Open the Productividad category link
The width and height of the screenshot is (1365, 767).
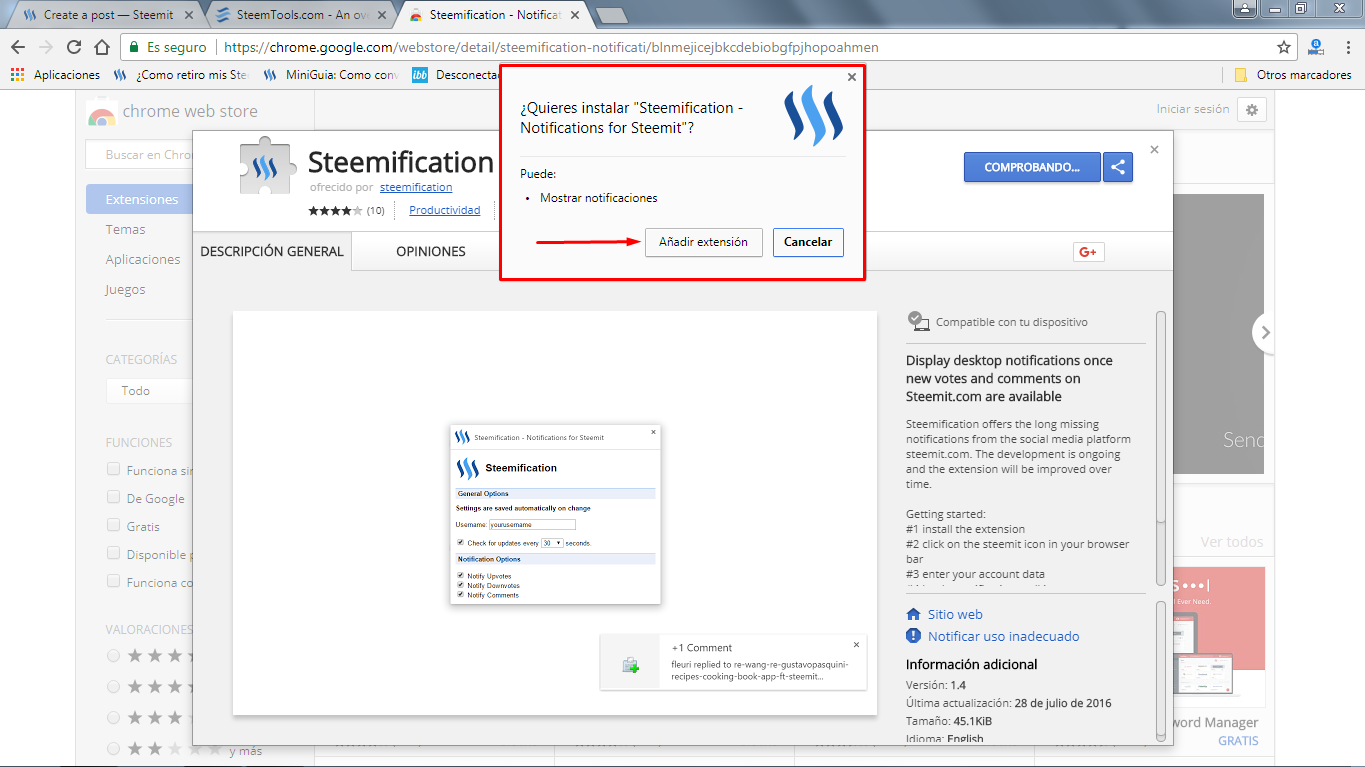click(x=445, y=210)
